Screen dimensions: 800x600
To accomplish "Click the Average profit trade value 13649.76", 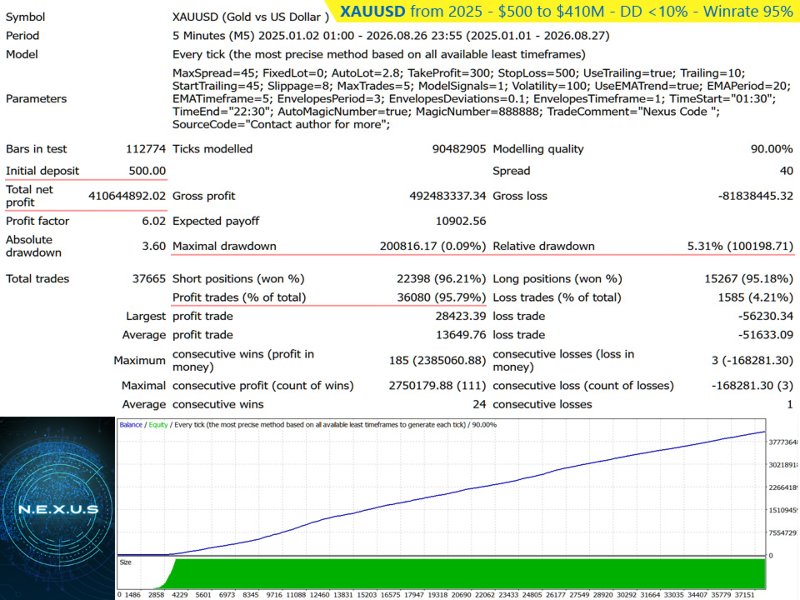I will point(461,335).
